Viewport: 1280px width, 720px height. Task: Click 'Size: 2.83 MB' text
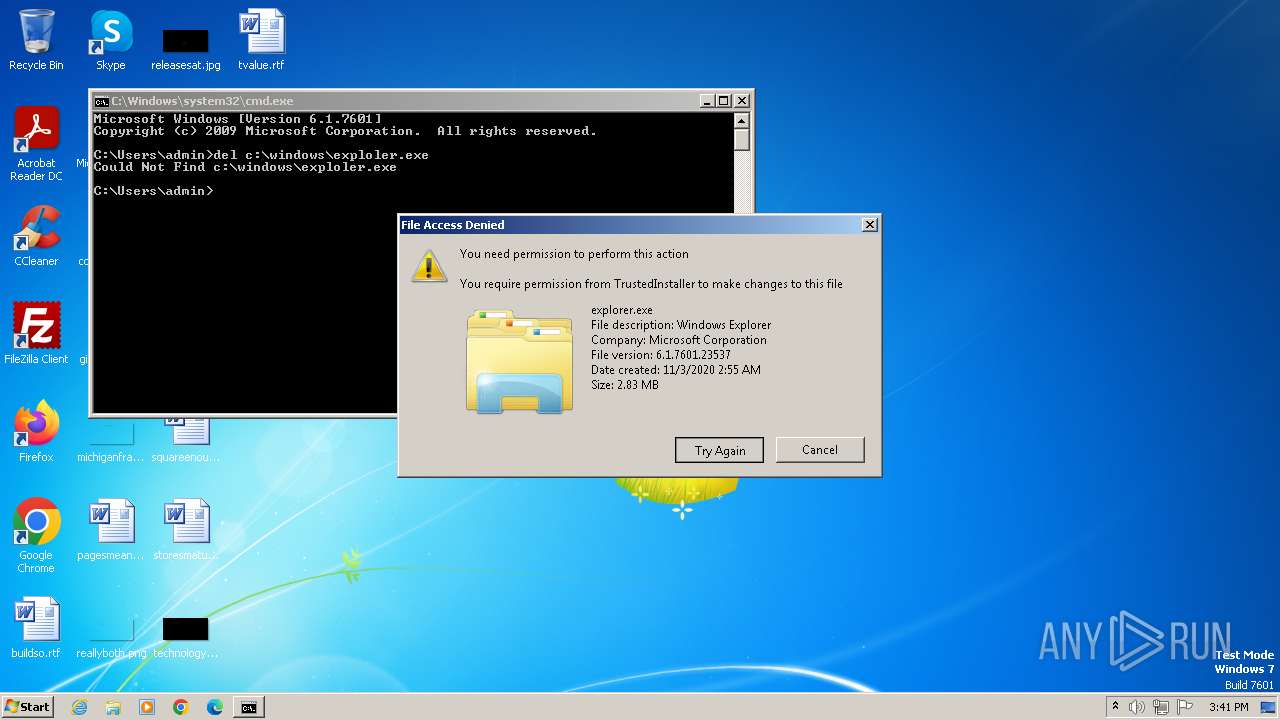tap(625, 385)
